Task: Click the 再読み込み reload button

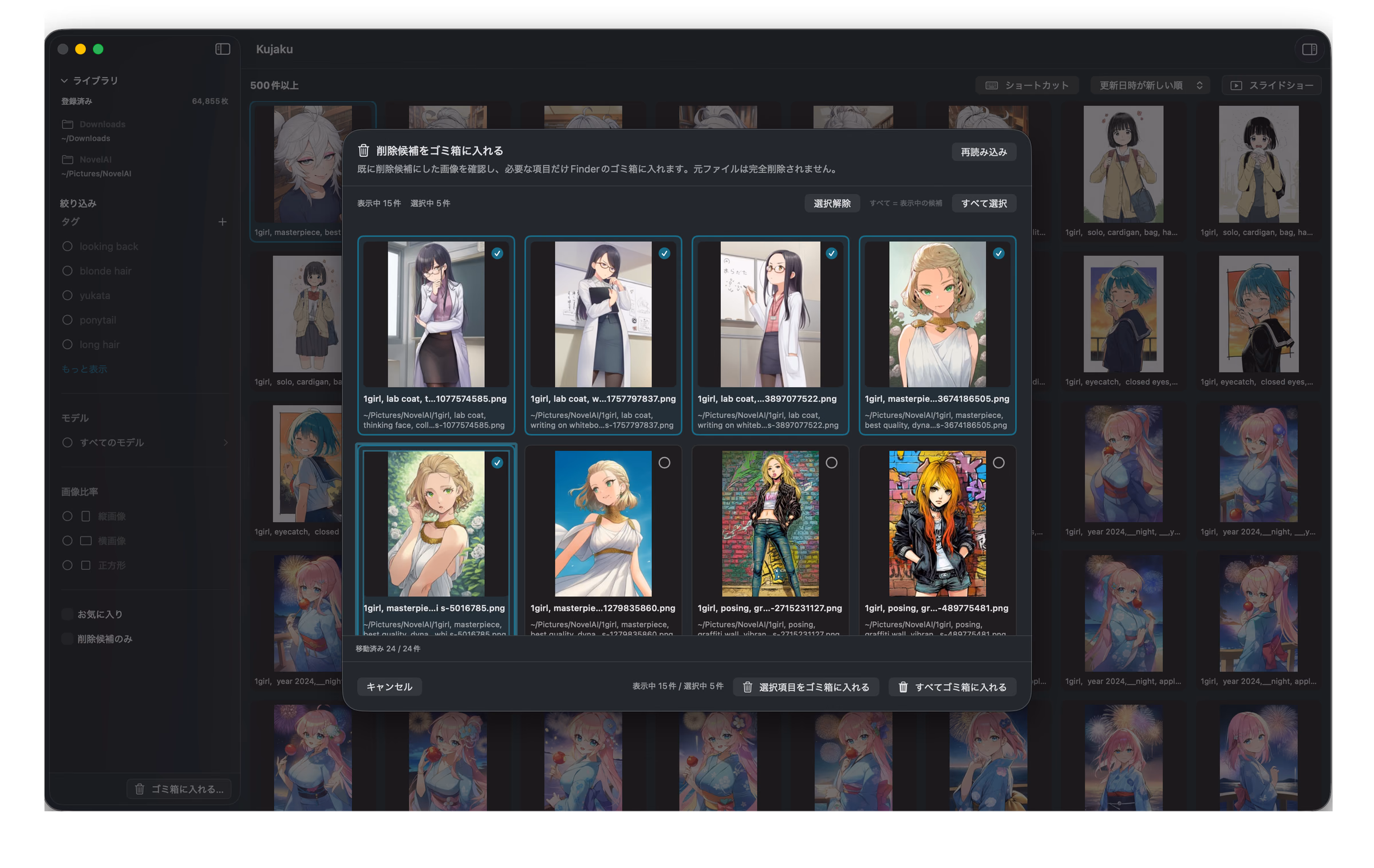Action: tap(984, 152)
